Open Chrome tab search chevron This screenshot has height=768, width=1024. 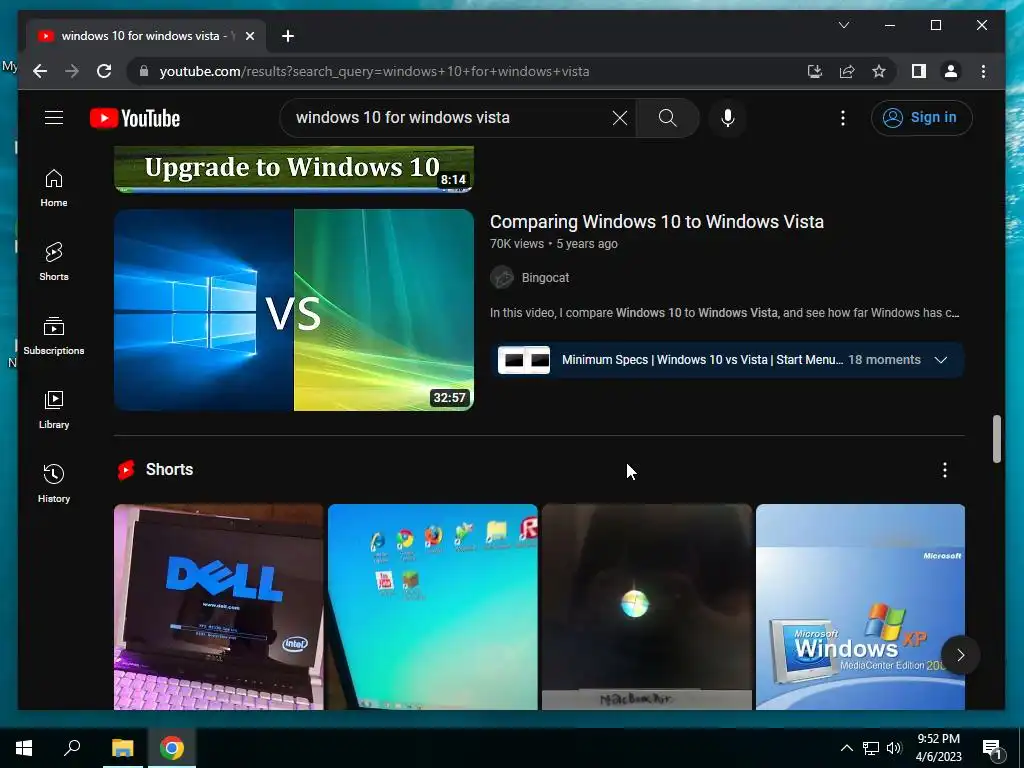(844, 25)
